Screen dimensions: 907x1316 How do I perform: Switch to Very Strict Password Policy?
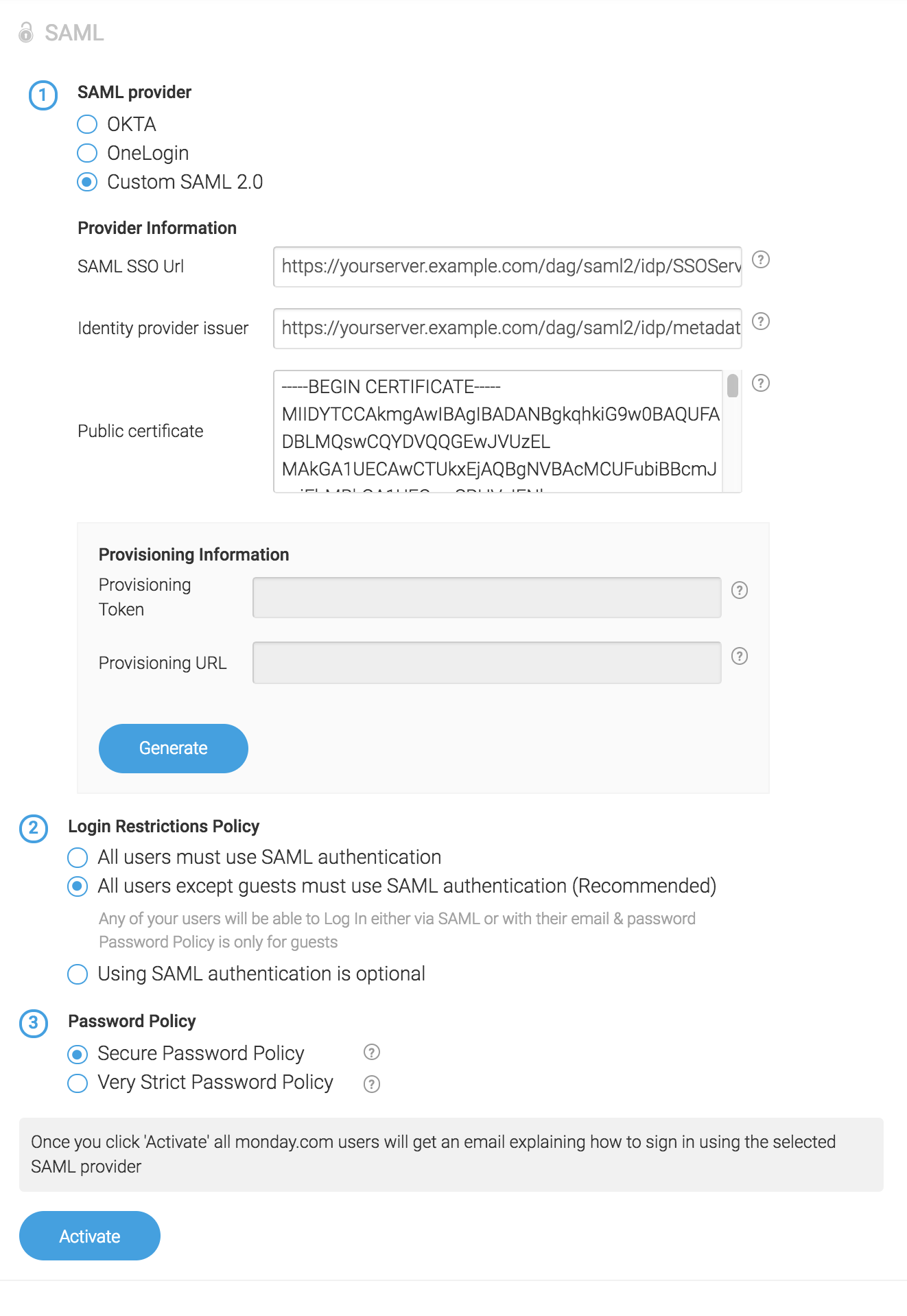[77, 1083]
